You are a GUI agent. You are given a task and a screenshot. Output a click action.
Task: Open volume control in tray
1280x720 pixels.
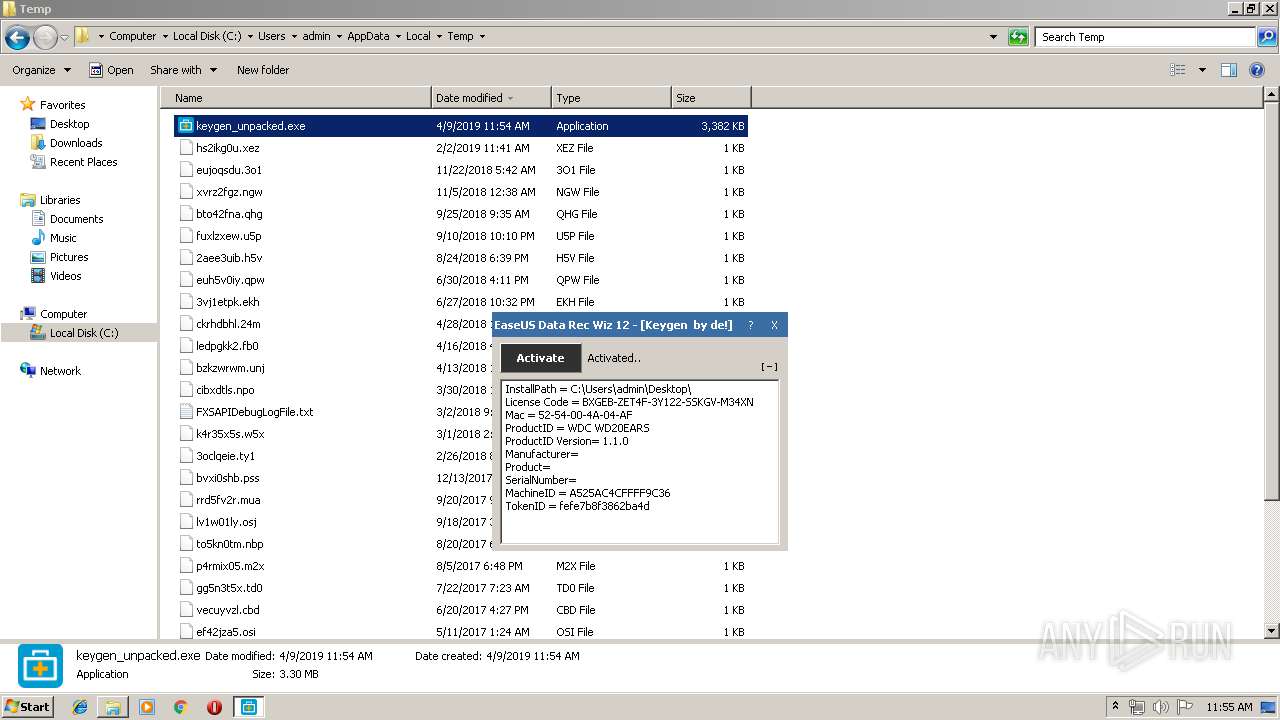tap(1160, 707)
